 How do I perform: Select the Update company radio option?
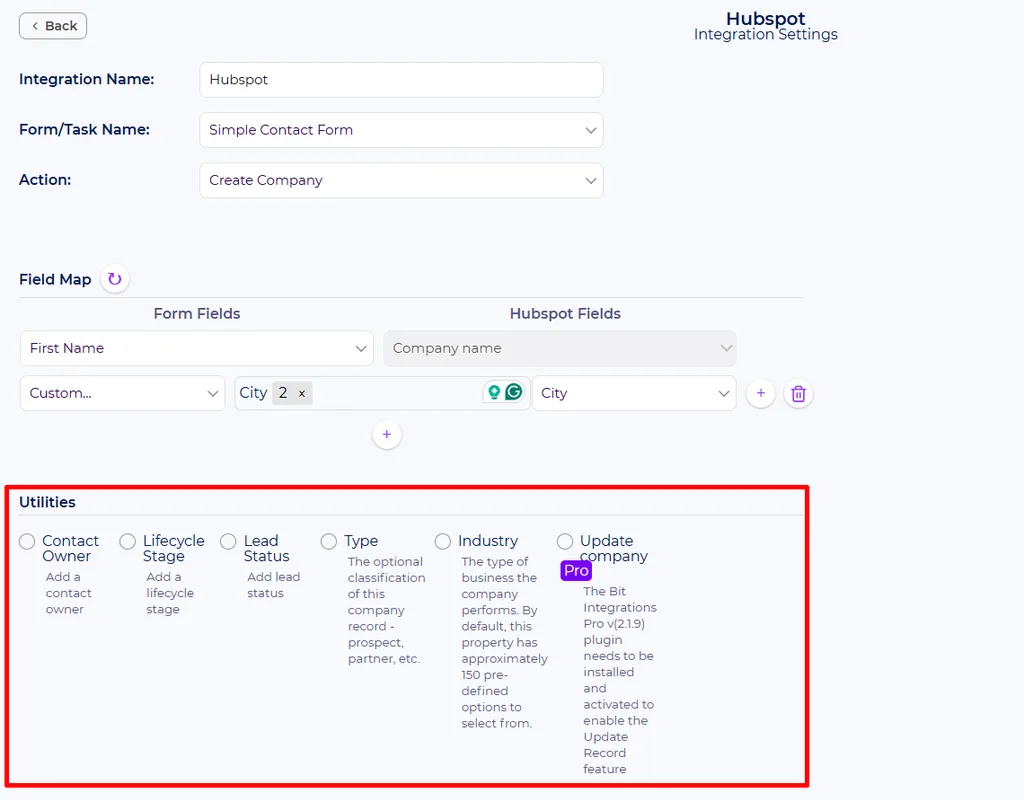(565, 541)
